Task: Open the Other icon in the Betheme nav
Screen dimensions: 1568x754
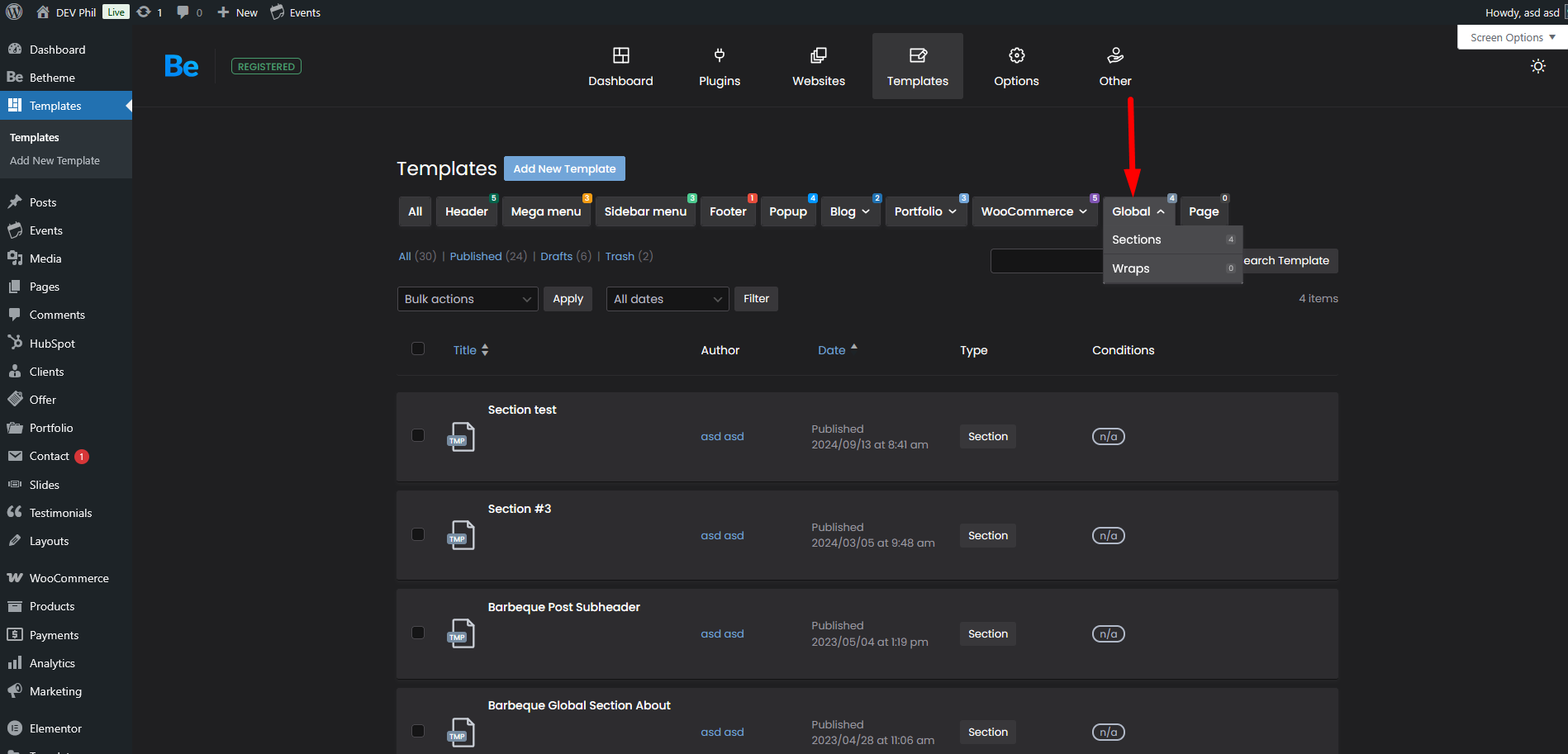Action: tap(1115, 55)
